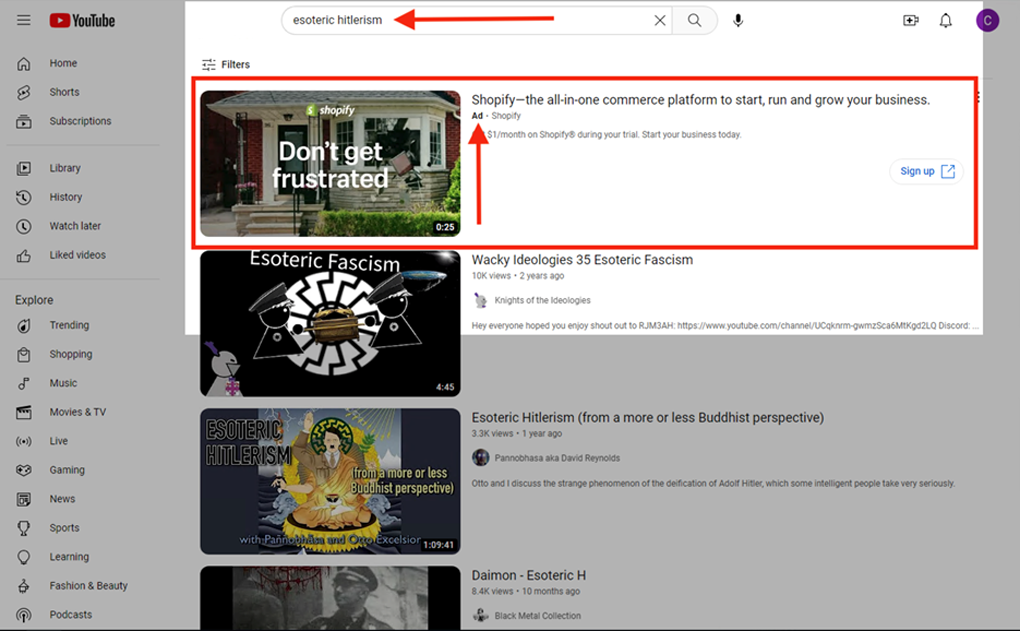1020x631 pixels.
Task: Open the hamburger guide menu
Action: 23,20
